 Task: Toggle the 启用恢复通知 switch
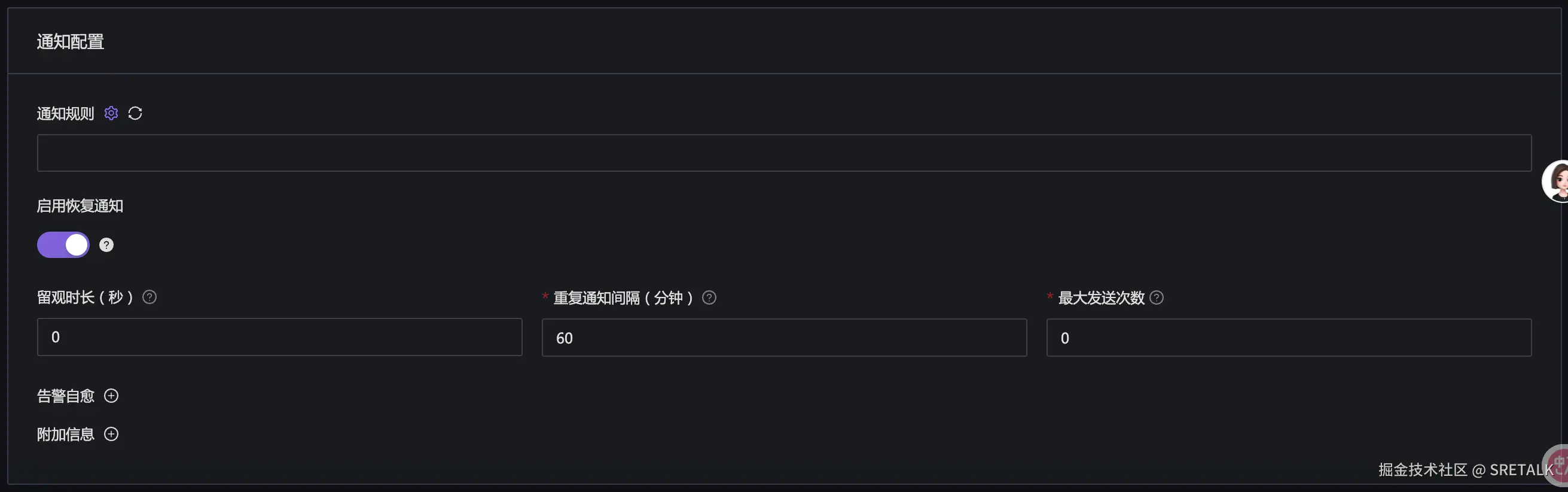pos(63,245)
